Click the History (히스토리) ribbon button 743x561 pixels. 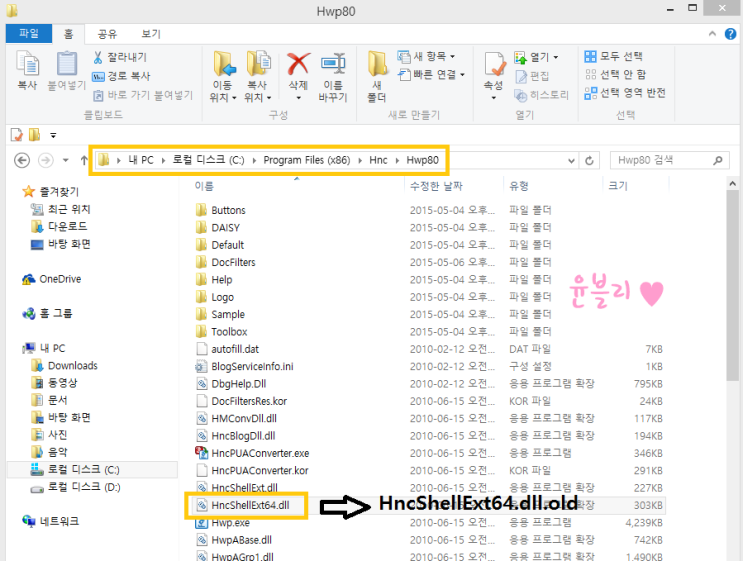tap(541, 95)
